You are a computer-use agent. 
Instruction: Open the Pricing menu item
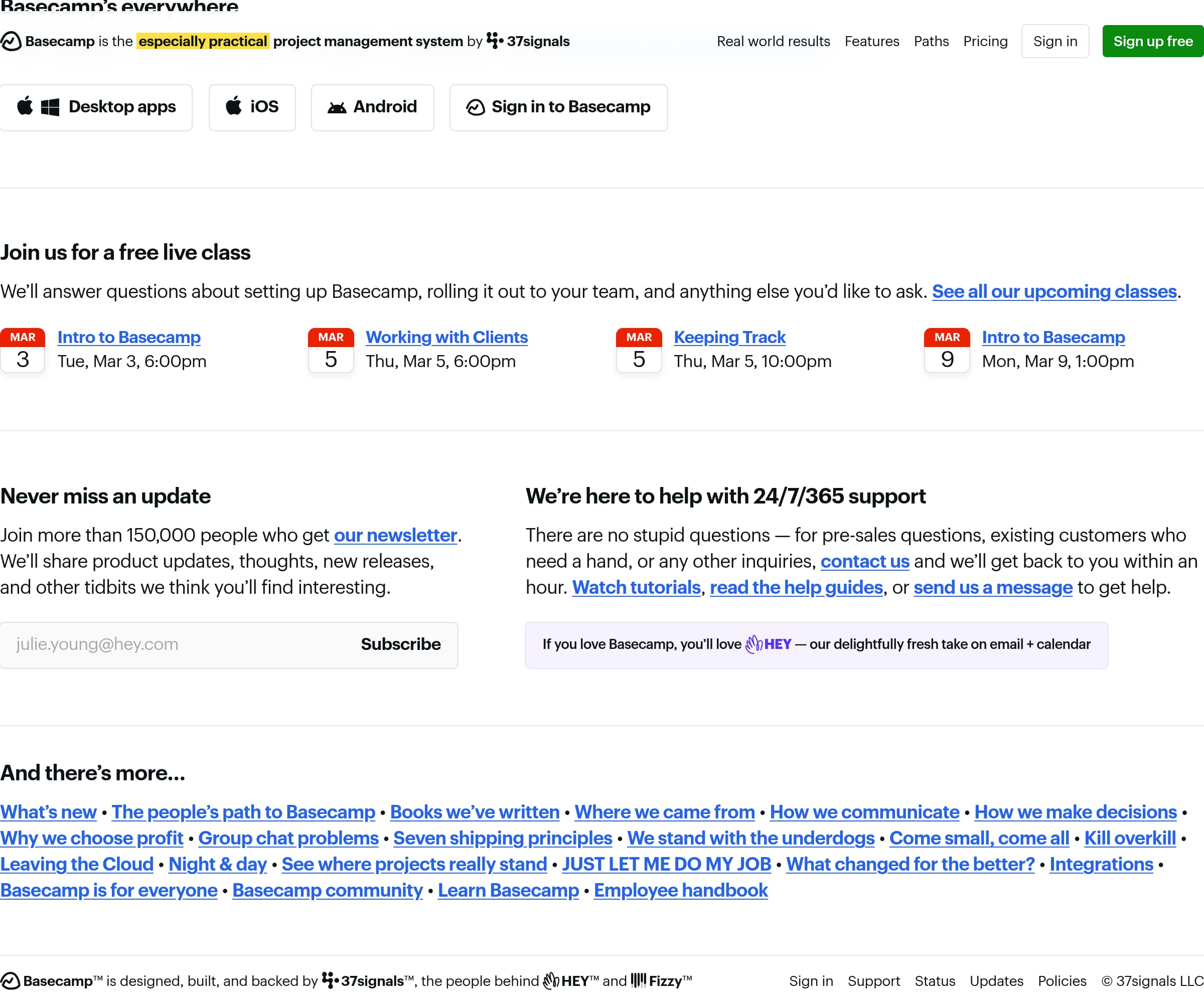tap(985, 41)
